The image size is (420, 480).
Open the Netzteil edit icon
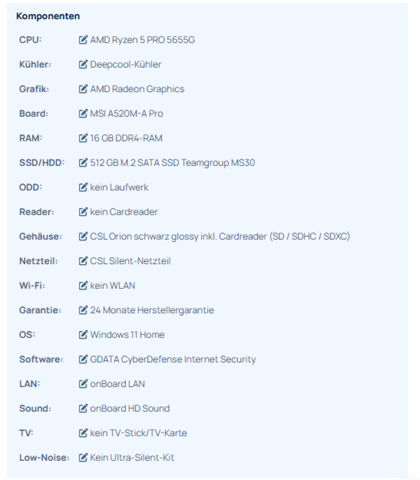[83, 261]
